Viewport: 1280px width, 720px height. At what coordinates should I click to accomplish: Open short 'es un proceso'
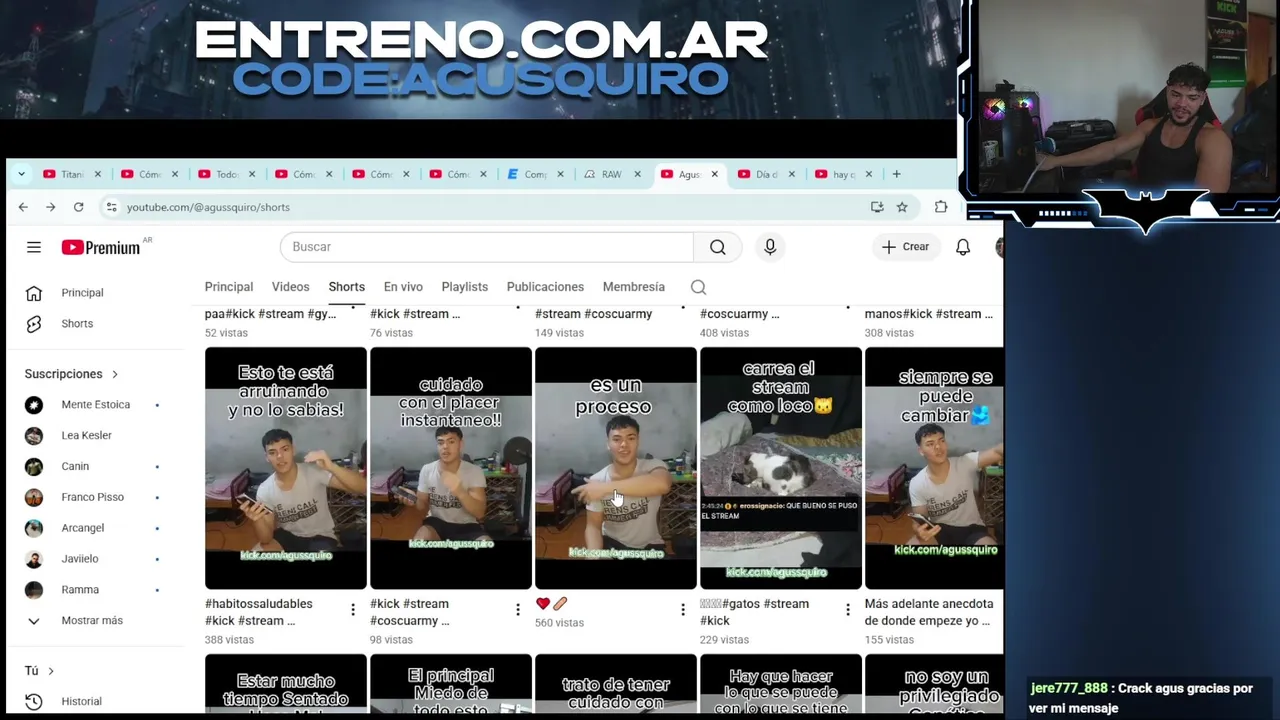click(616, 468)
